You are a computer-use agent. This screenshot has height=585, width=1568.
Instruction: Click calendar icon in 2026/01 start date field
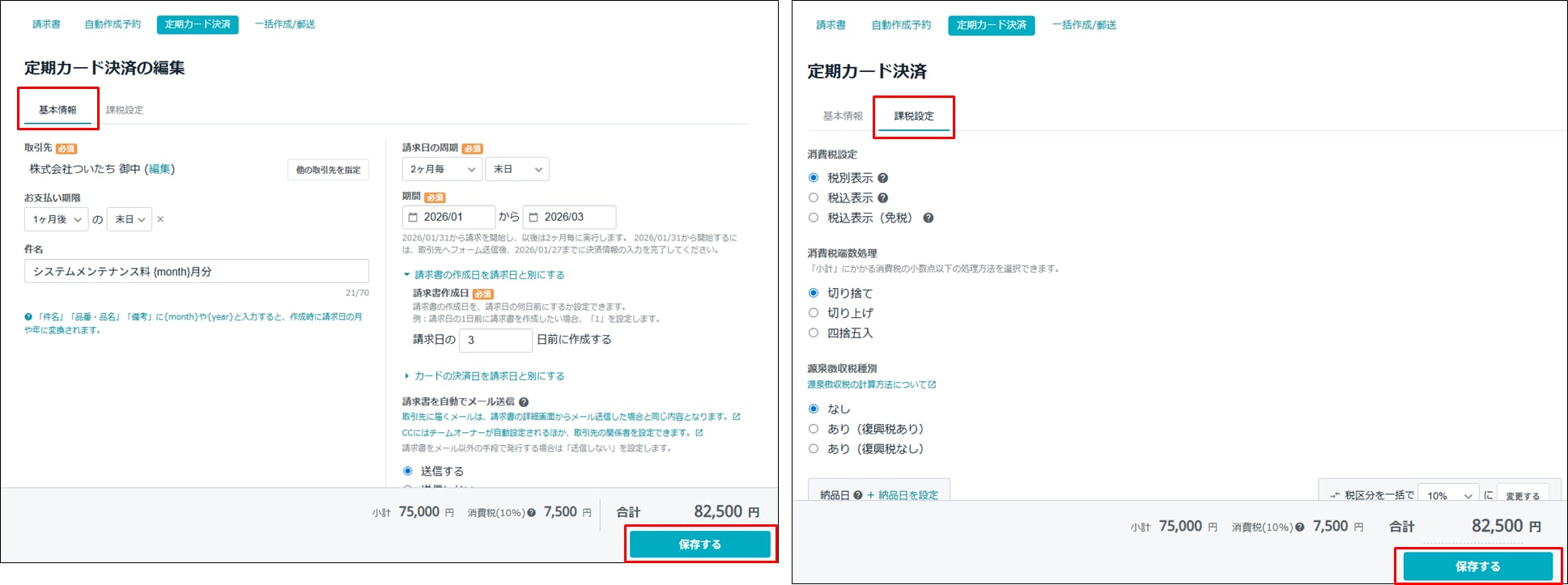click(x=413, y=218)
